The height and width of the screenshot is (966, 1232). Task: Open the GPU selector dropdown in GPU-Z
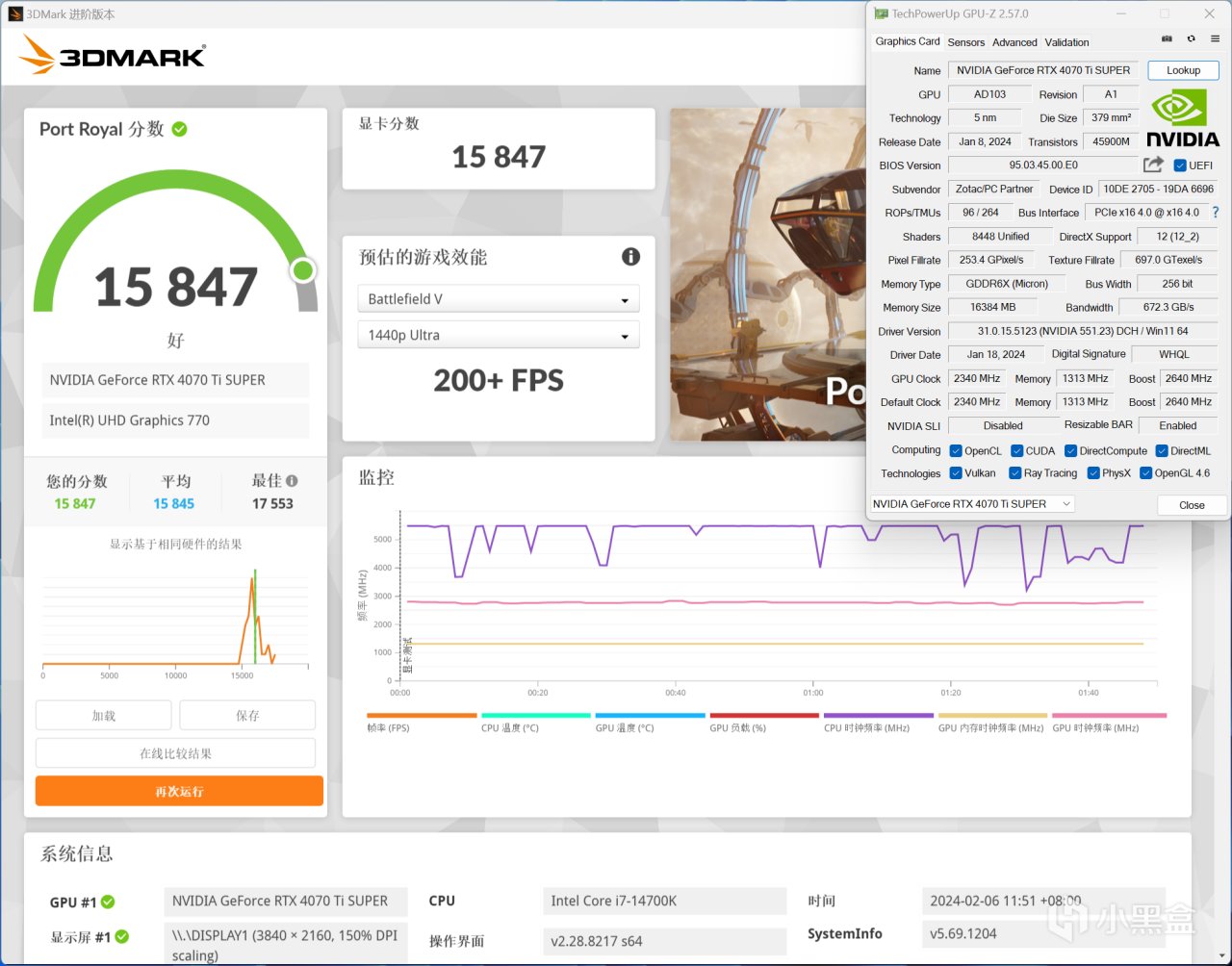point(972,504)
